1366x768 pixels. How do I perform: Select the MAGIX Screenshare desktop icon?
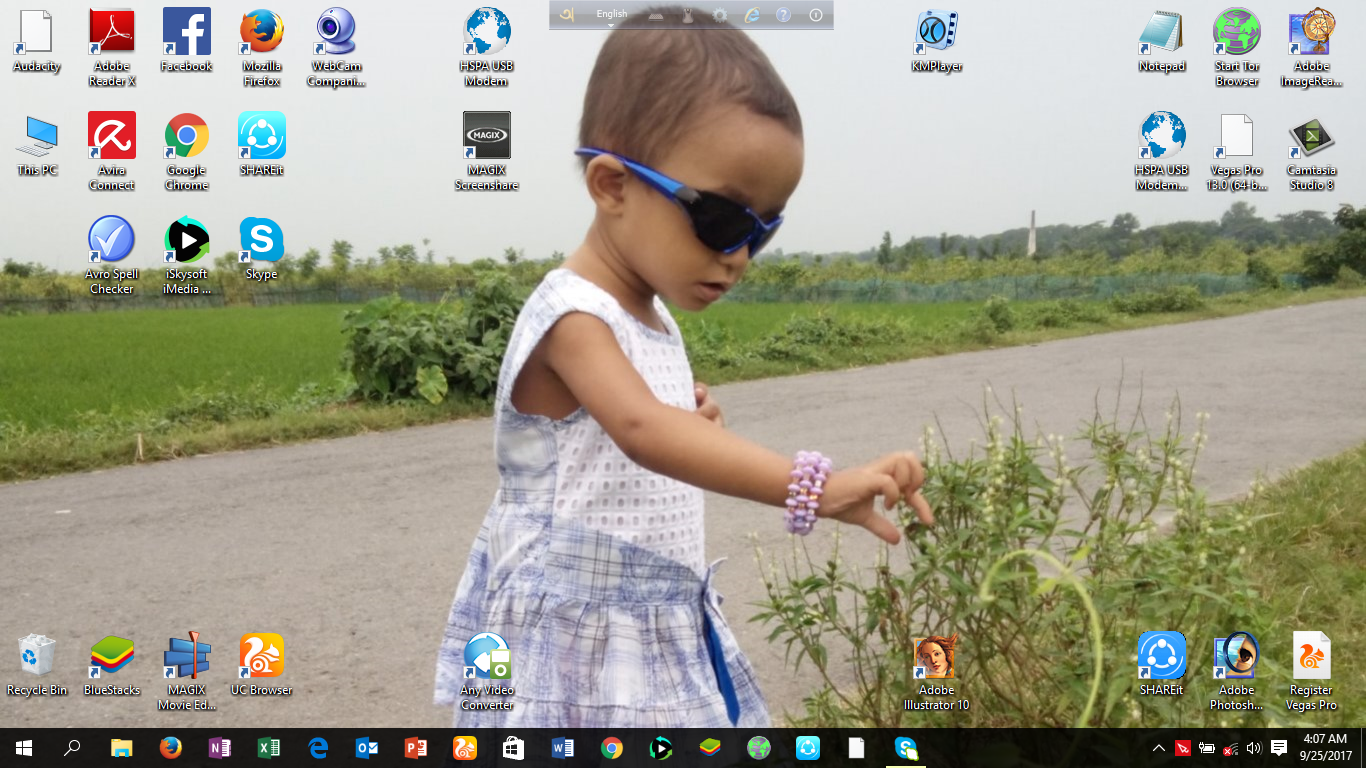click(x=487, y=152)
